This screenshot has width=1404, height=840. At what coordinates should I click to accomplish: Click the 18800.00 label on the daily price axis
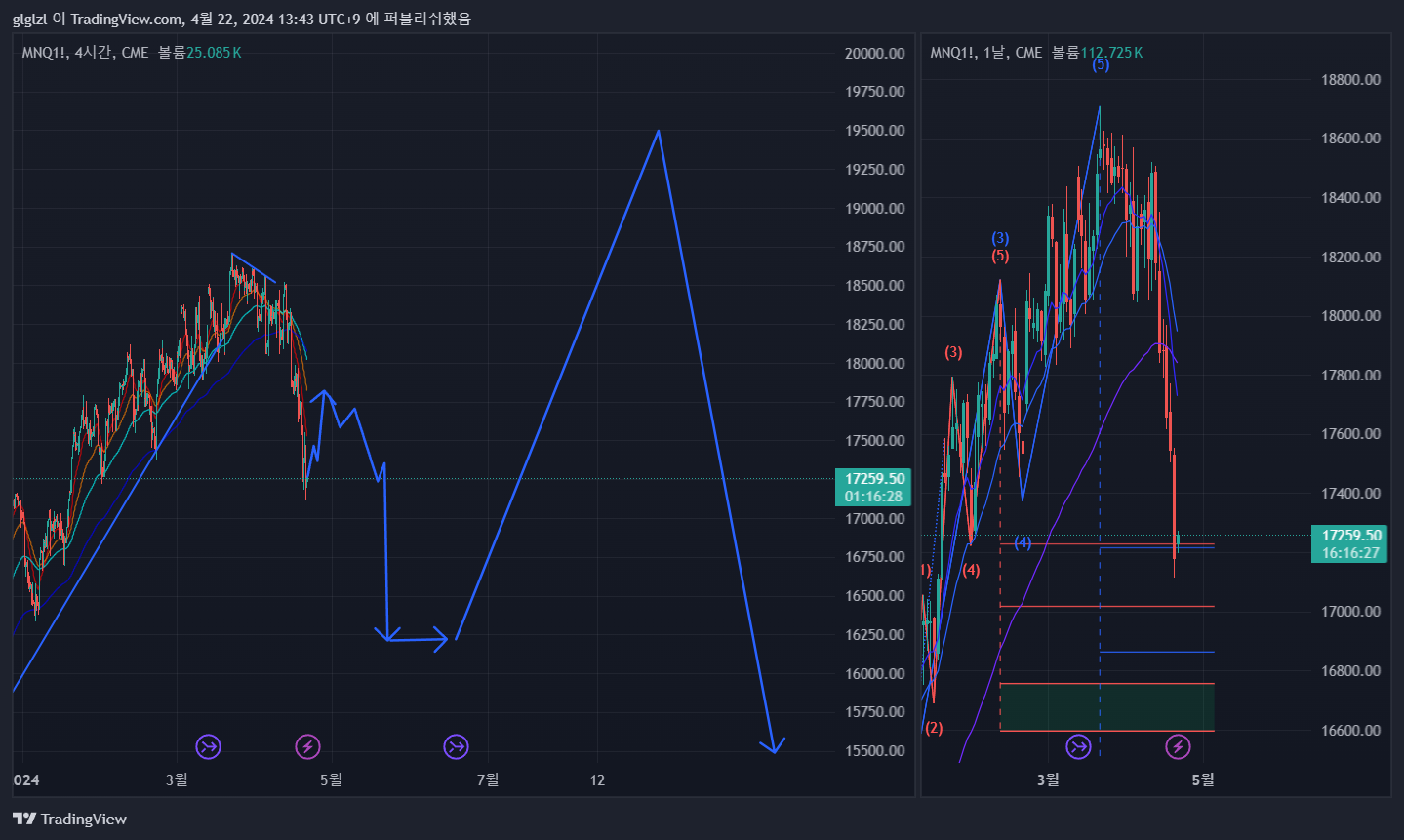coord(1350,80)
